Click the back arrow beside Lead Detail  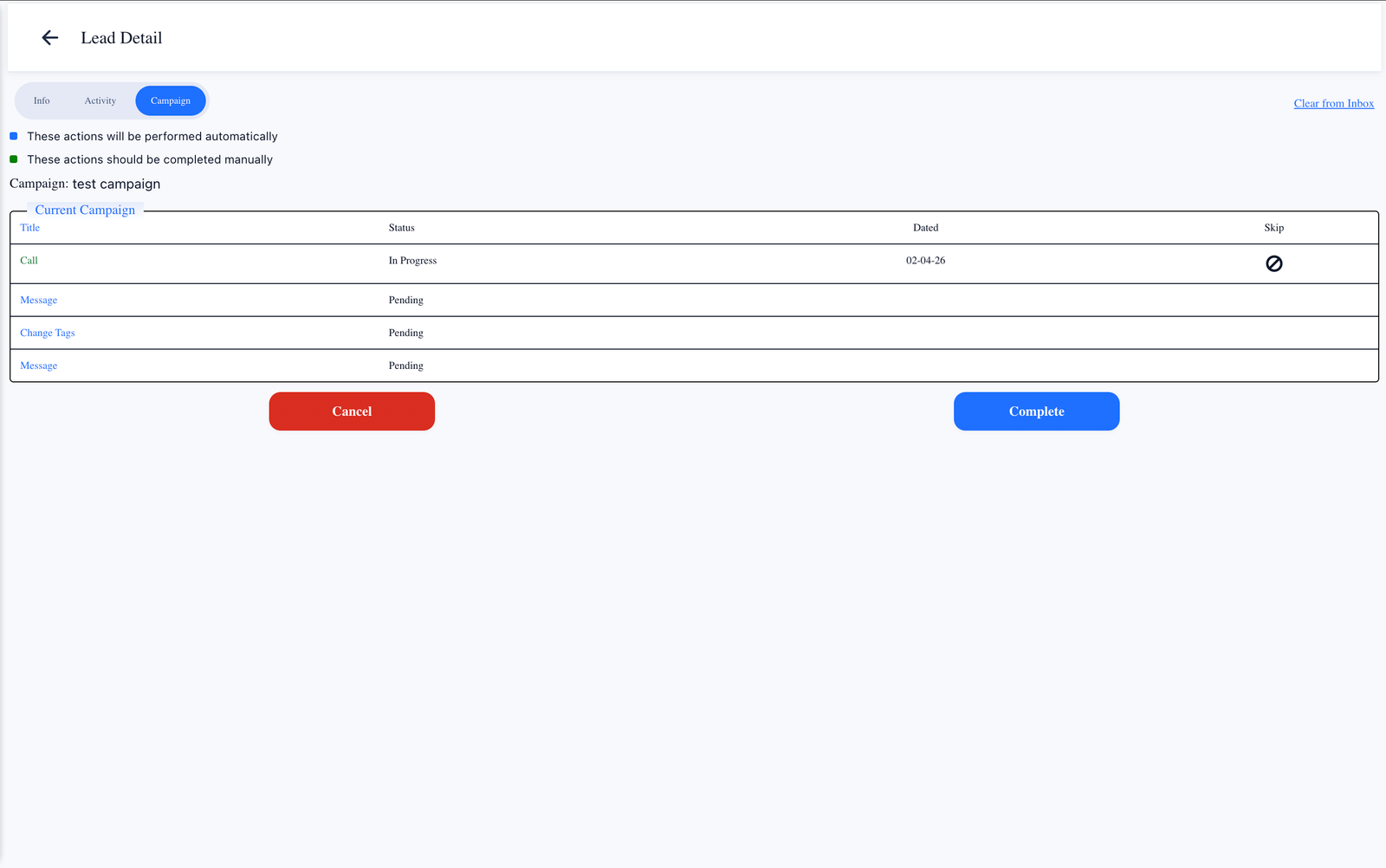point(50,37)
